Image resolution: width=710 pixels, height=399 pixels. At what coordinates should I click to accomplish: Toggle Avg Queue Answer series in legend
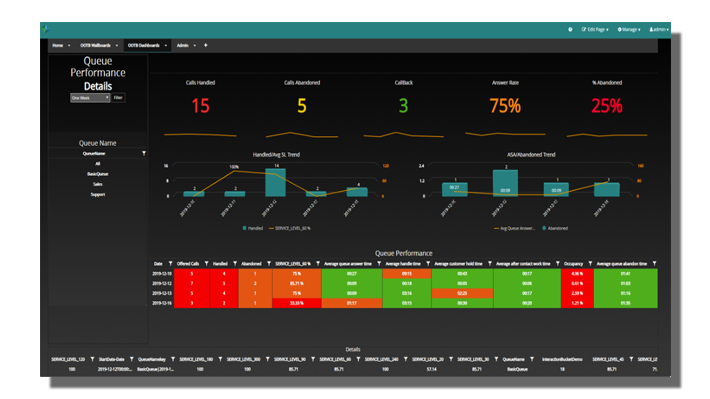click(x=514, y=228)
